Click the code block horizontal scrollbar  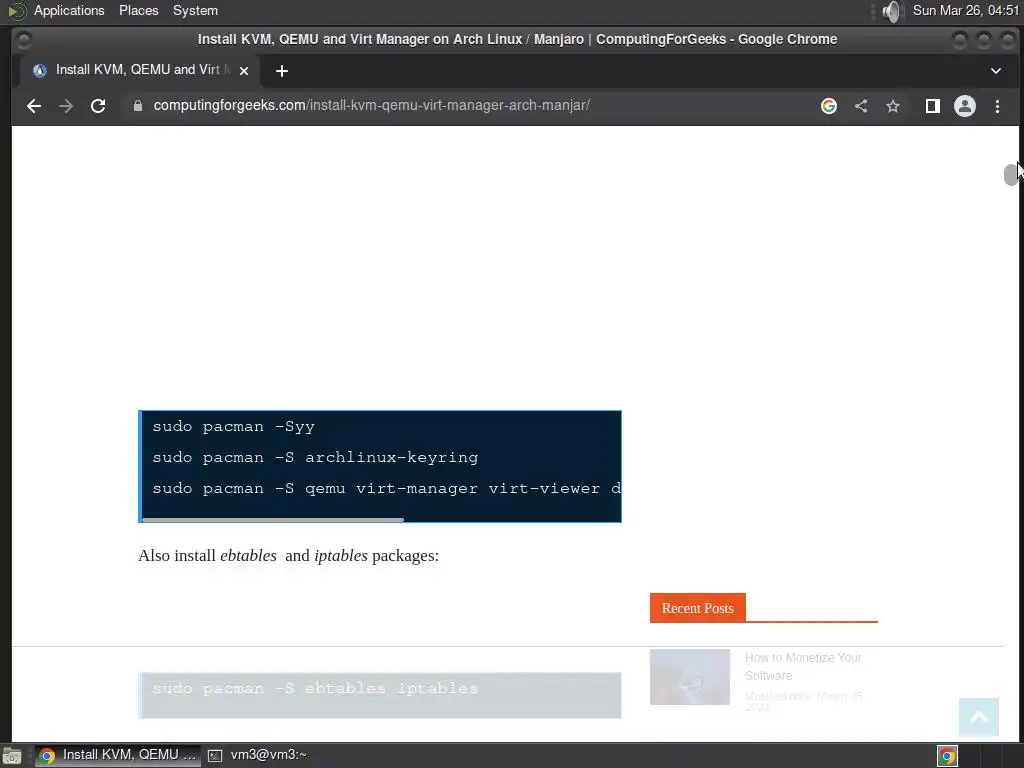coord(273,520)
